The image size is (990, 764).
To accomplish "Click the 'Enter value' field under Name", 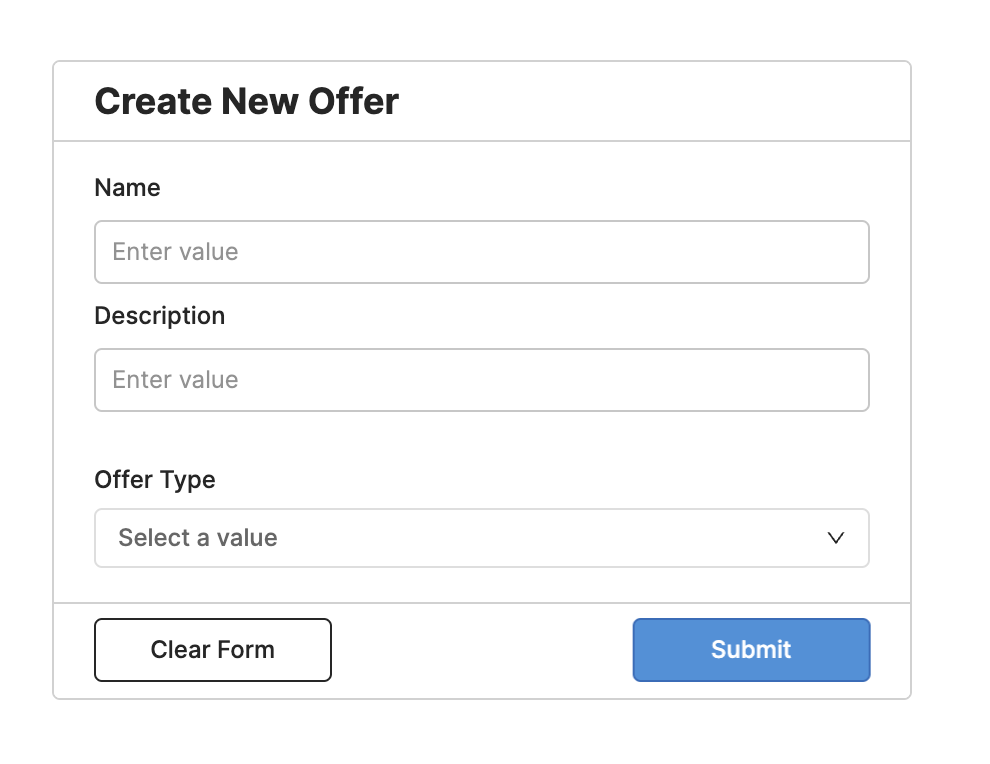I will click(x=480, y=251).
